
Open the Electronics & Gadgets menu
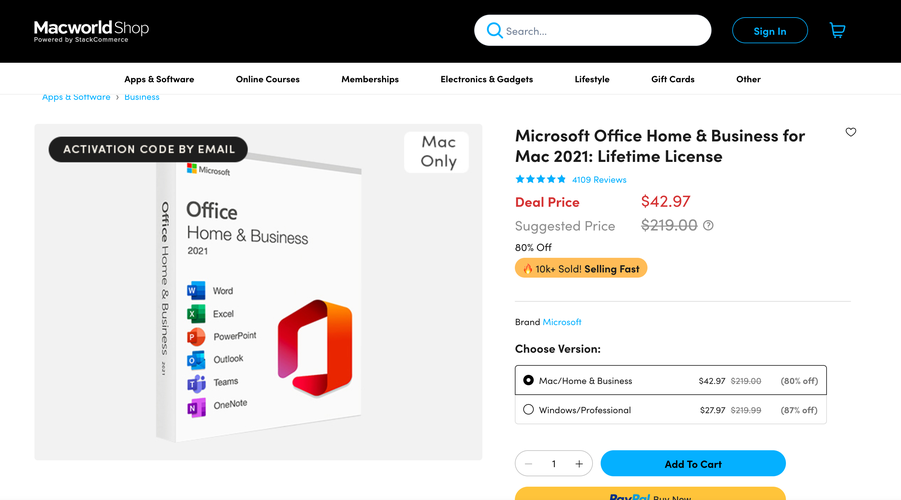(487, 79)
